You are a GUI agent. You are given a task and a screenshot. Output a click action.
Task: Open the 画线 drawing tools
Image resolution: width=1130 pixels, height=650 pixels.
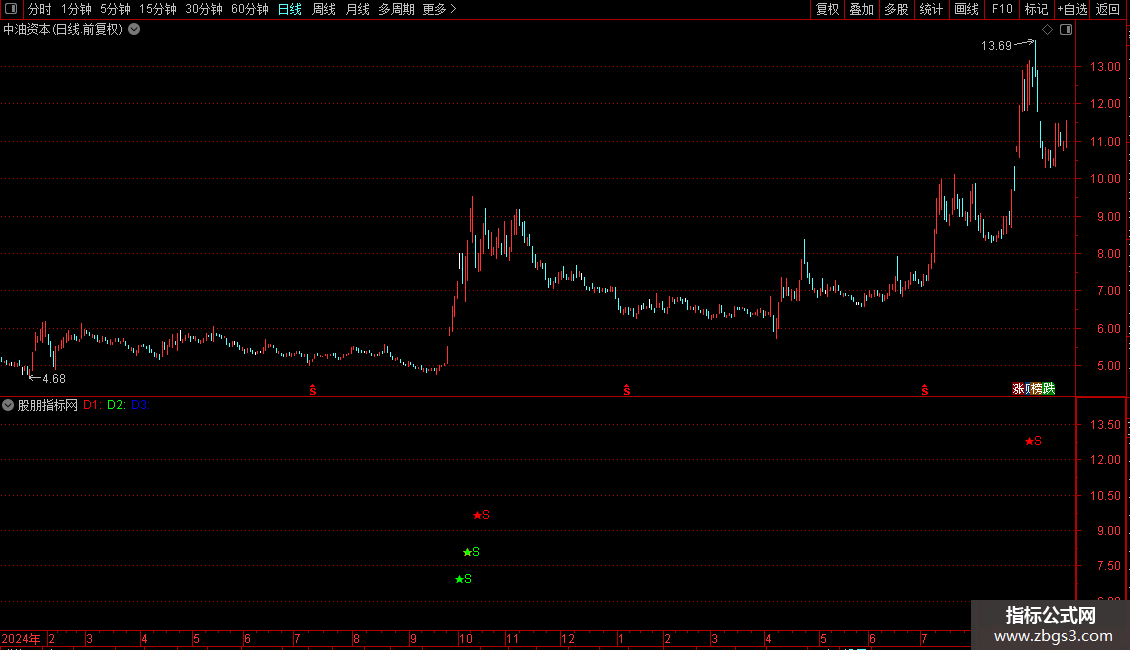tap(966, 9)
